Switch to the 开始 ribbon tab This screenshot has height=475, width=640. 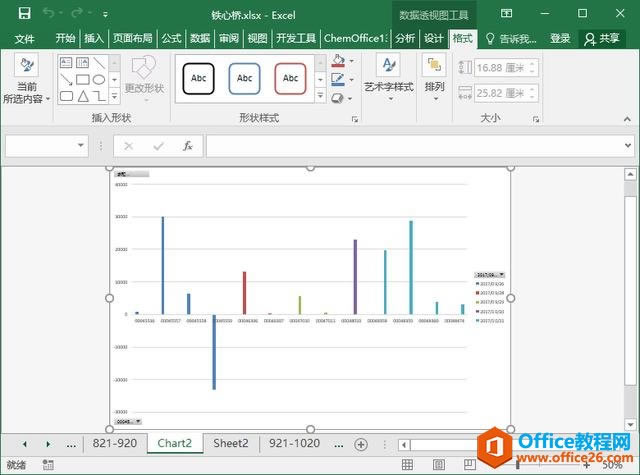click(x=65, y=39)
